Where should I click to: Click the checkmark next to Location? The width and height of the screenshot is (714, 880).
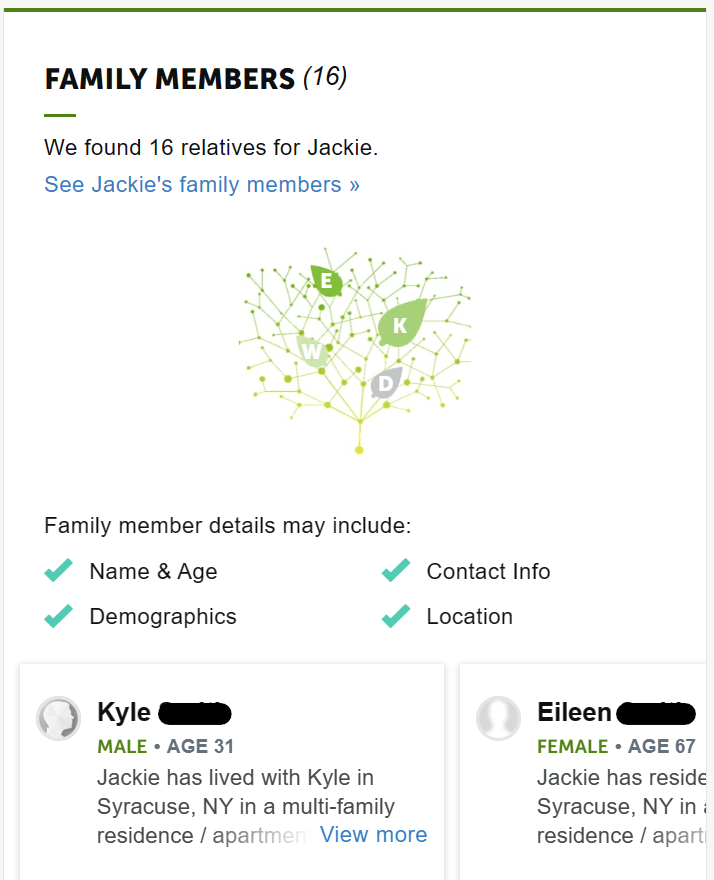pyautogui.click(x=395, y=616)
